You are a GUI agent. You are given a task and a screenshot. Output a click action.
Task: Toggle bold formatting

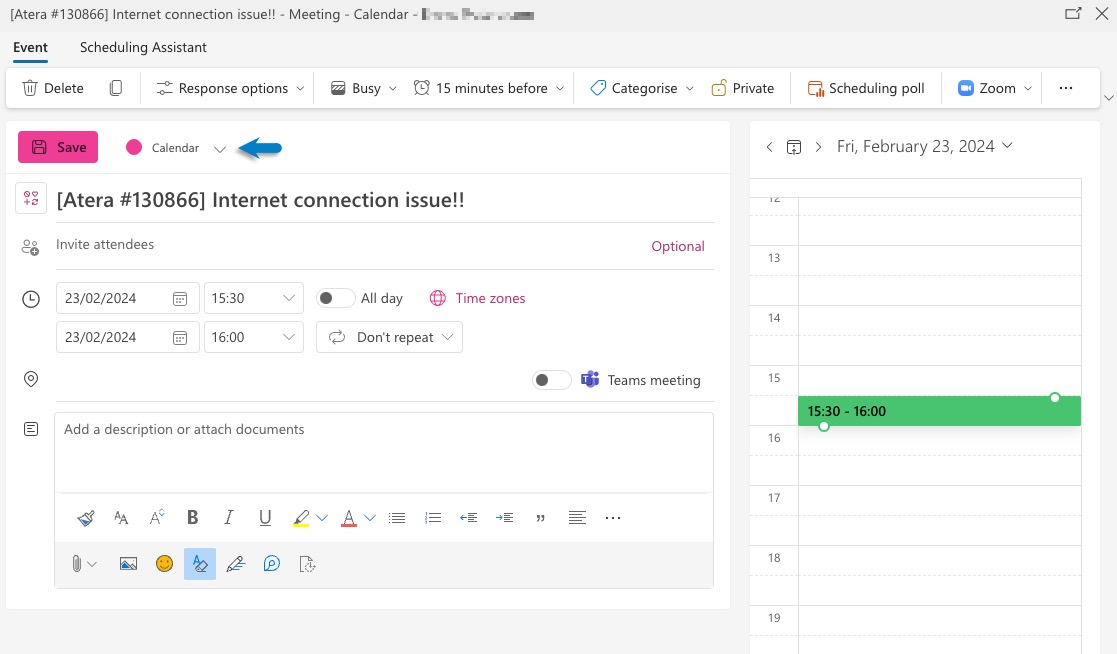[x=192, y=518]
